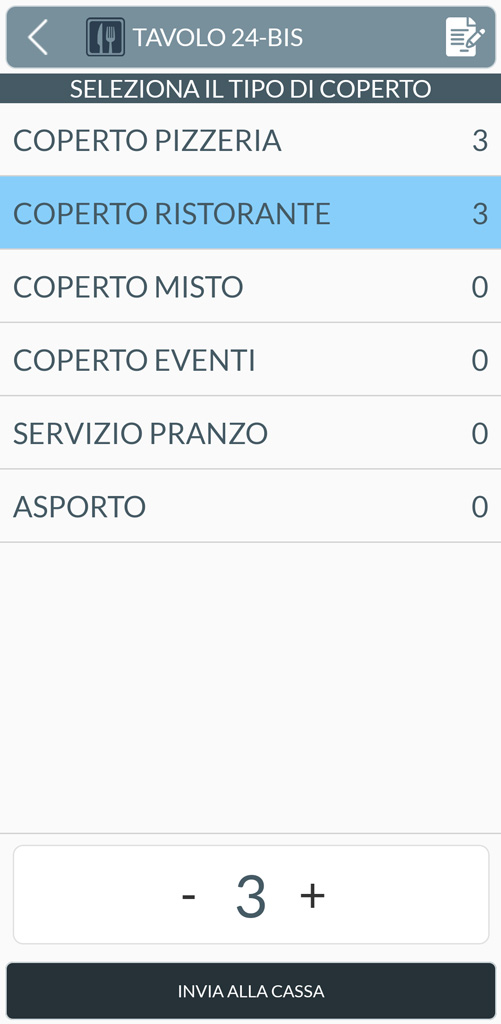This screenshot has width=501, height=1024.
Task: Choose COPERTO EVENTI cover type
Action: [x=250, y=359]
